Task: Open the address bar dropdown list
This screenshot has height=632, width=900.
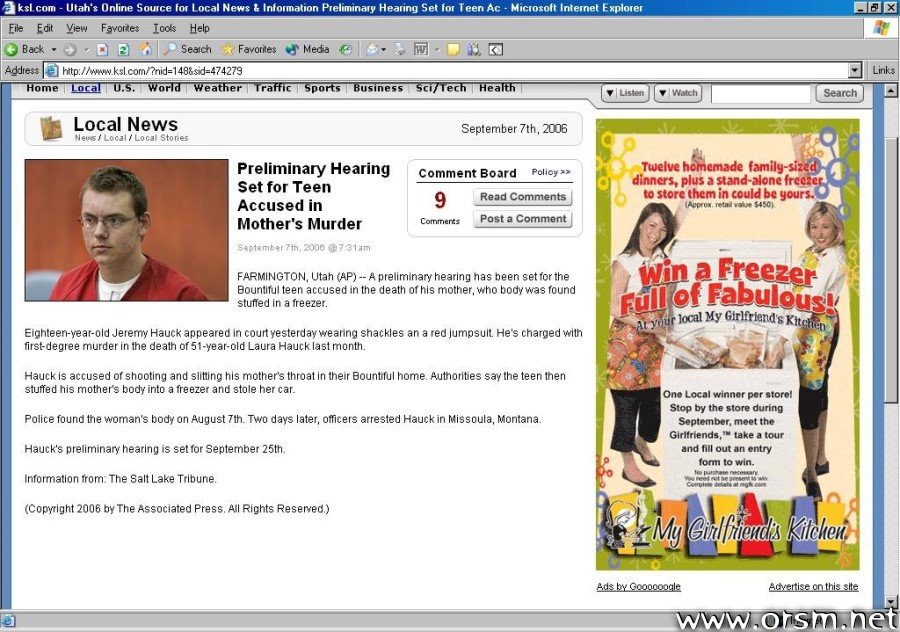Action: (x=855, y=70)
